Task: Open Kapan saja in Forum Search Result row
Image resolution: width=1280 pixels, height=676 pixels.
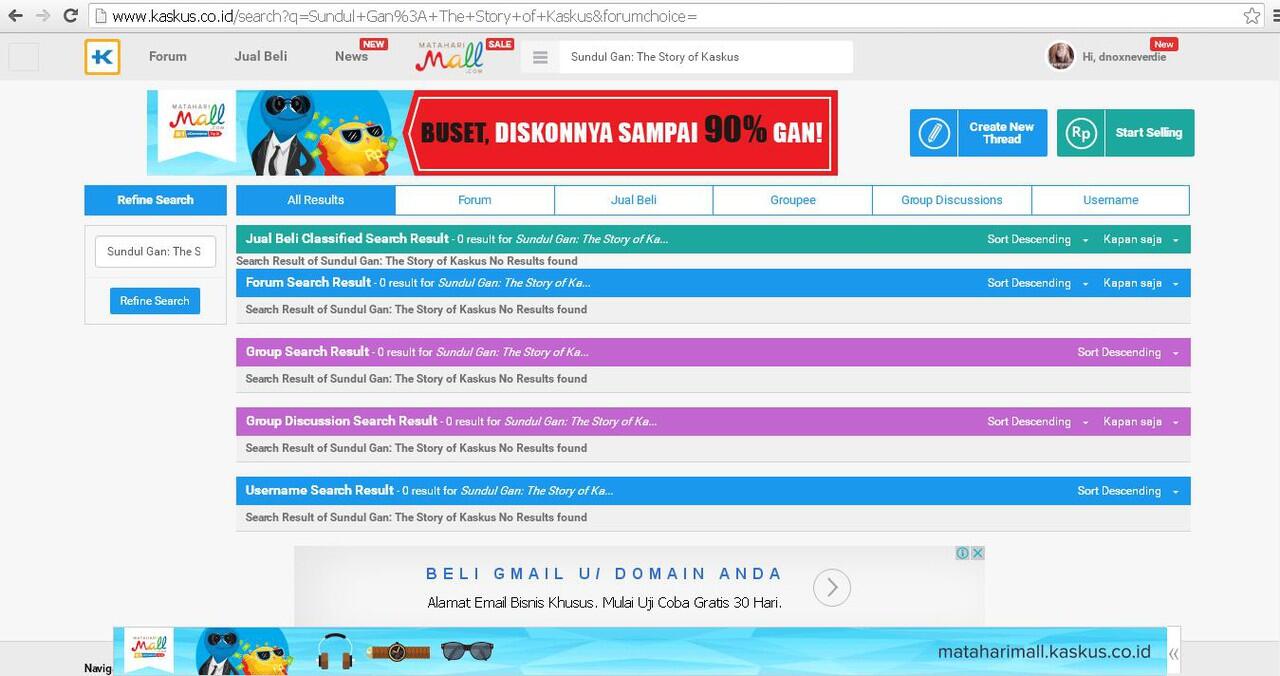Action: click(1141, 284)
